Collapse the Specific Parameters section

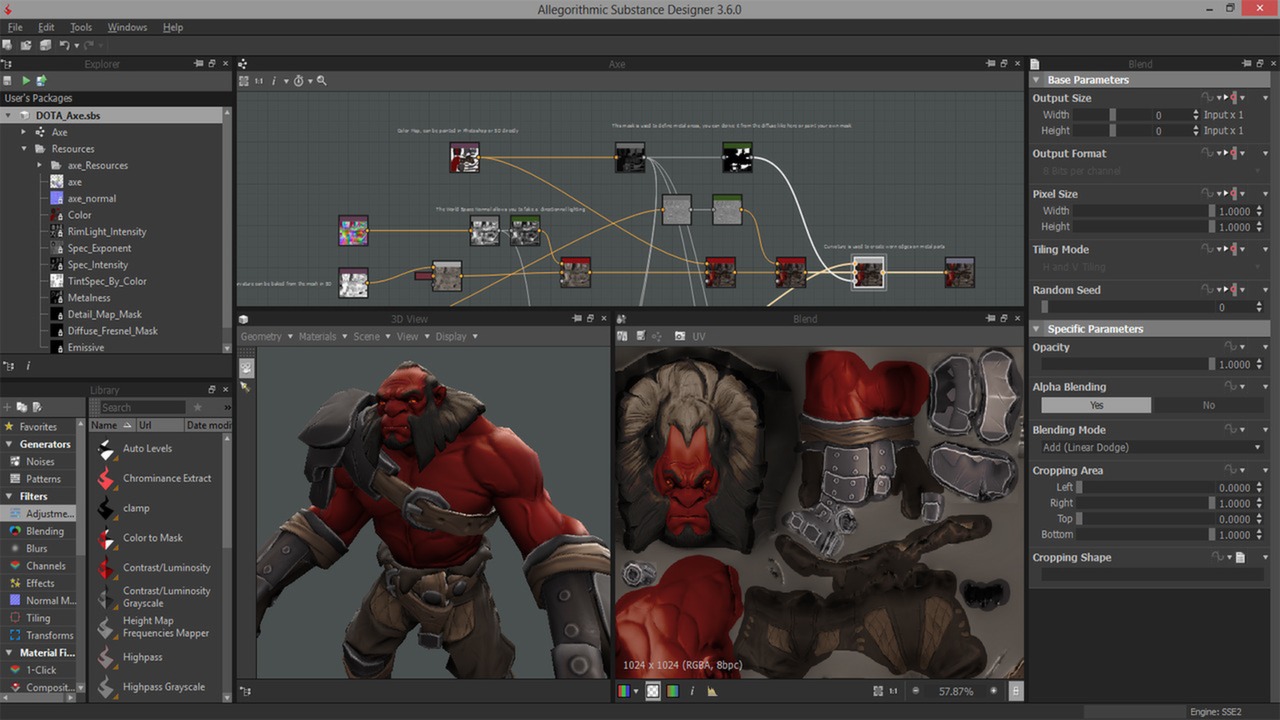[1036, 329]
